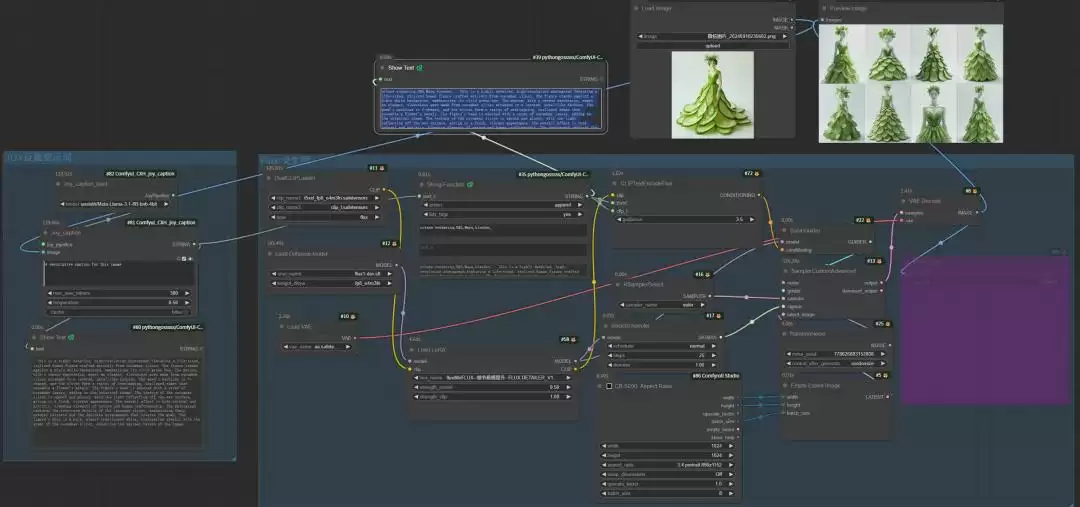Collapse the KSamplerSelect node via its dot
The width and height of the screenshot is (1080, 507).
(x=617, y=284)
